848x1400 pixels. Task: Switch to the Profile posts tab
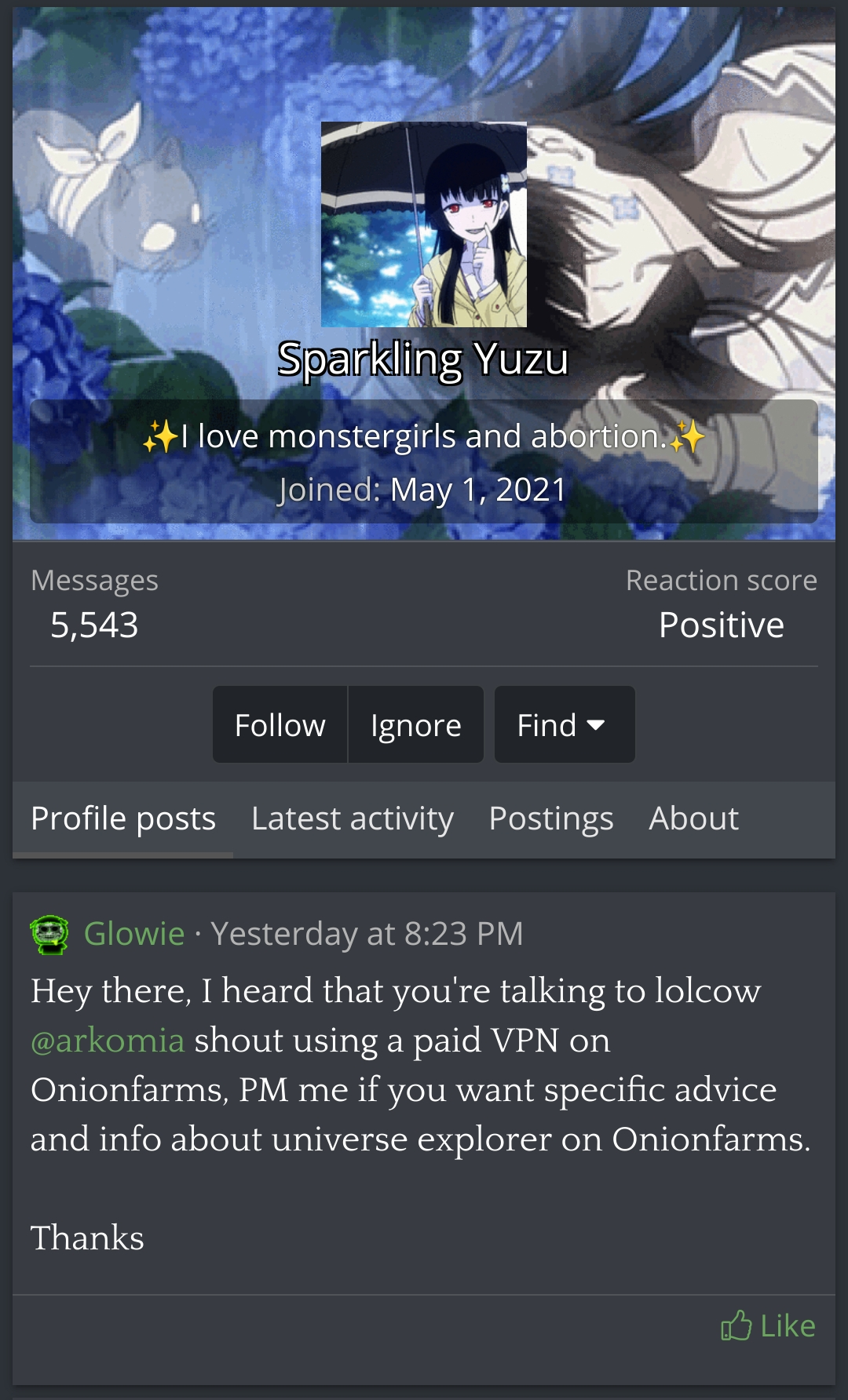[x=123, y=818]
